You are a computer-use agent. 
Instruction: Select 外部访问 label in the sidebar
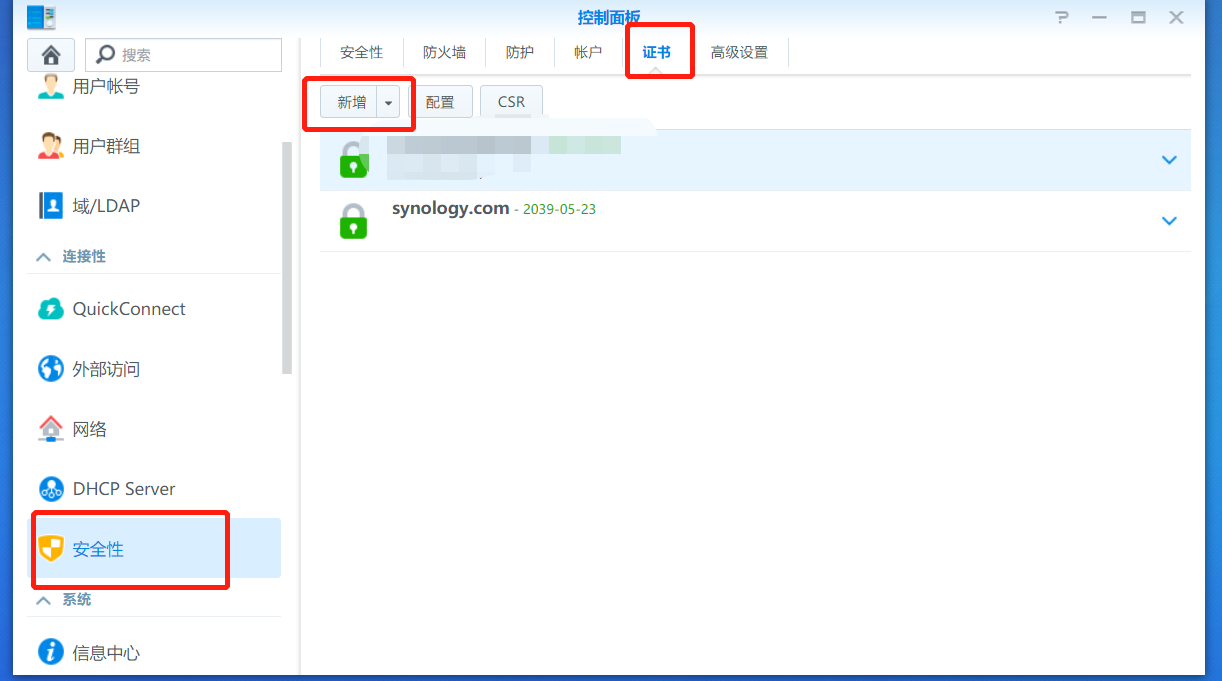coord(106,369)
